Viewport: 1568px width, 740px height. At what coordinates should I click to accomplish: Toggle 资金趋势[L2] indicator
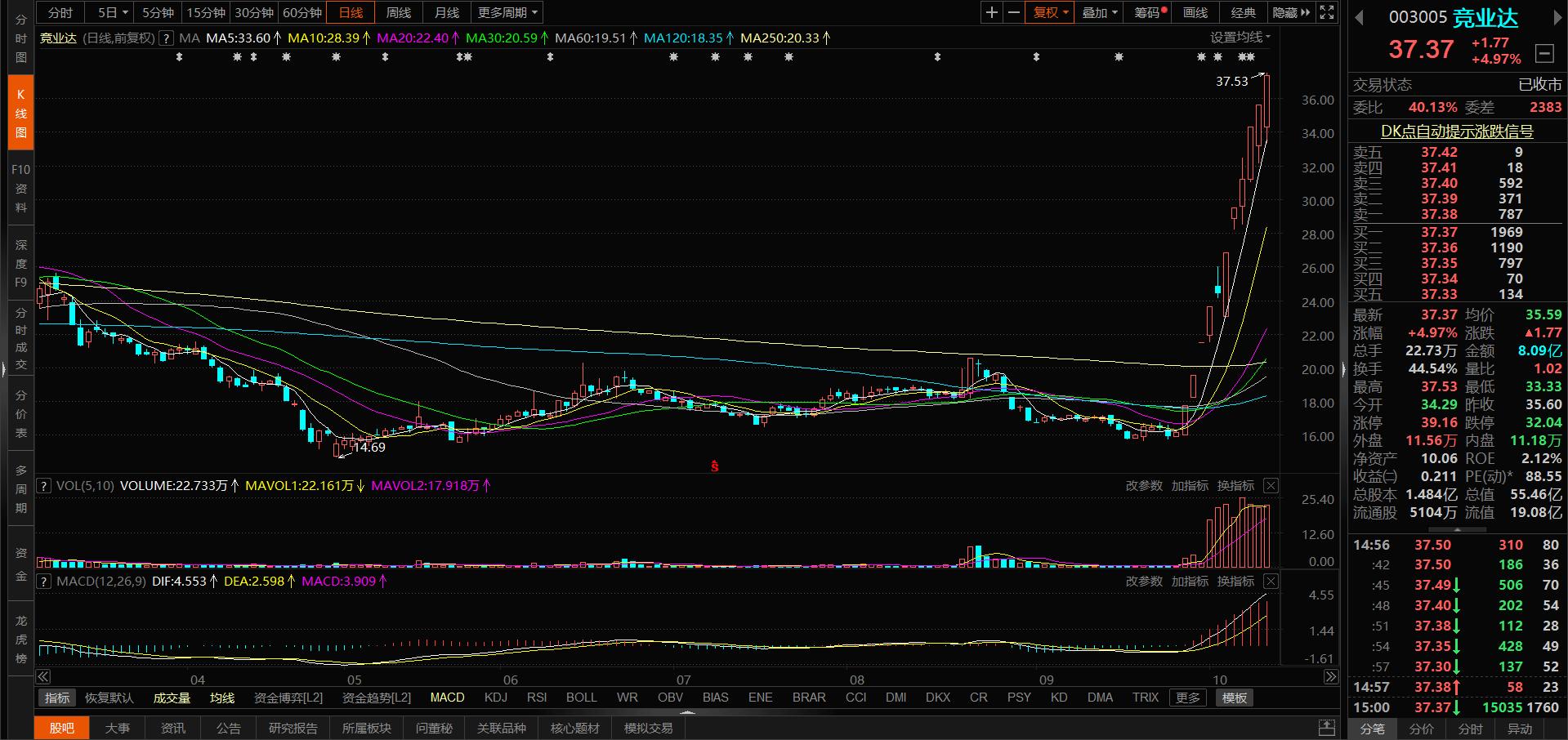tap(377, 698)
